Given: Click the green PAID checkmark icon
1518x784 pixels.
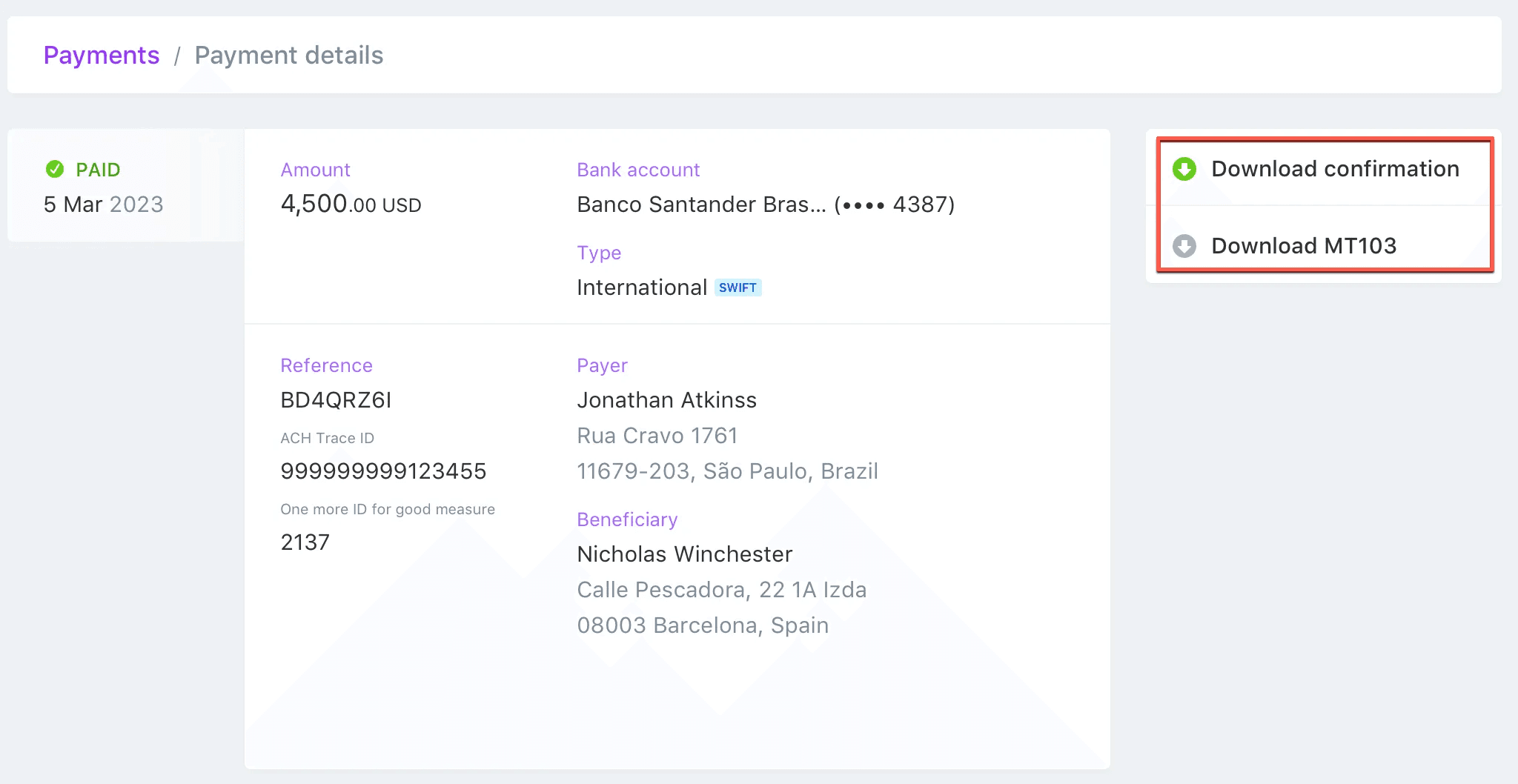Looking at the screenshot, I should click(54, 169).
